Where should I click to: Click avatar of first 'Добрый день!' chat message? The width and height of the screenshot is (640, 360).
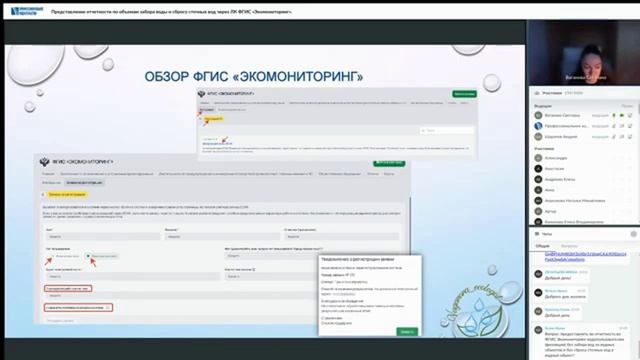[x=538, y=274]
